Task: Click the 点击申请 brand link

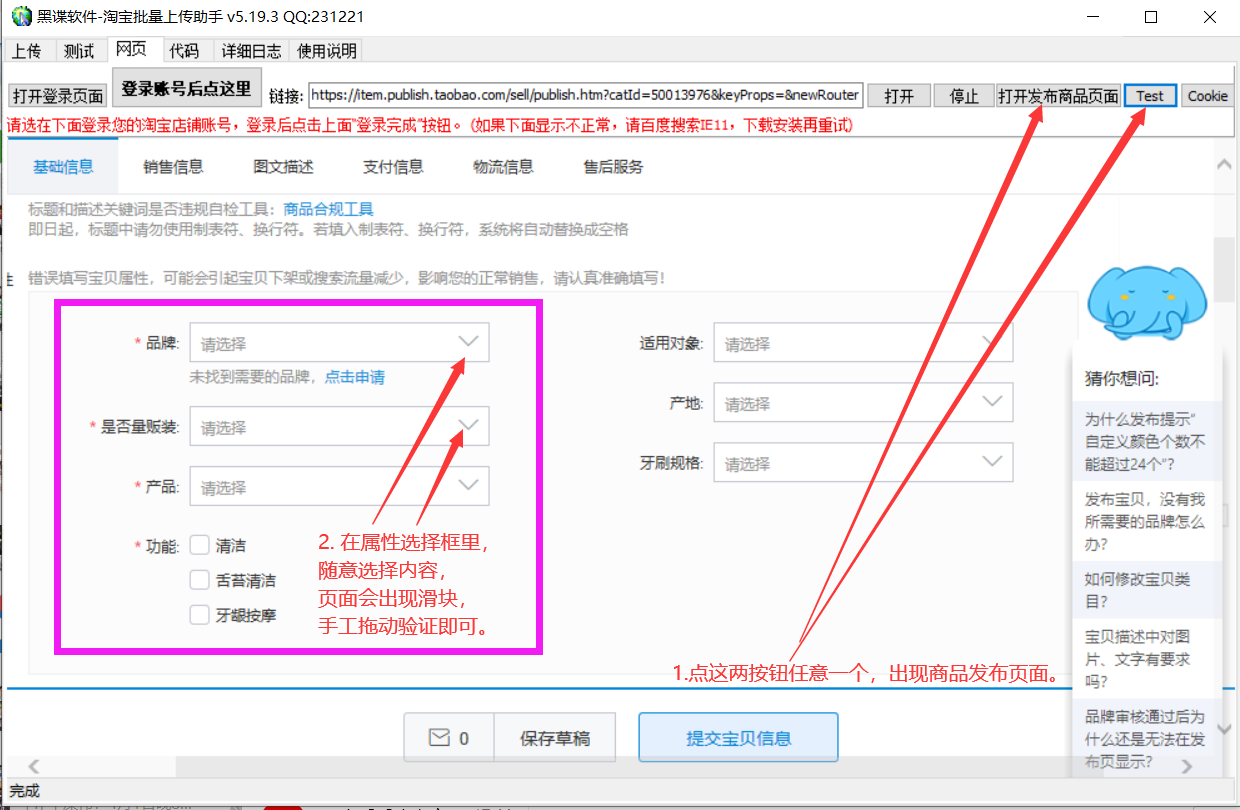Action: coord(354,377)
